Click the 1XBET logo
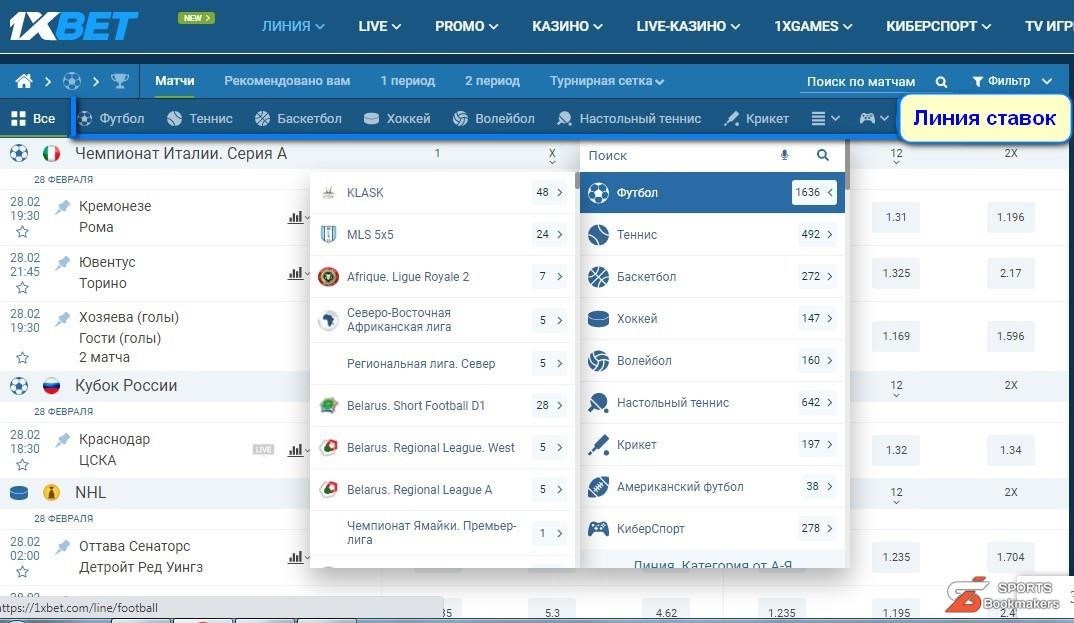 [x=73, y=26]
